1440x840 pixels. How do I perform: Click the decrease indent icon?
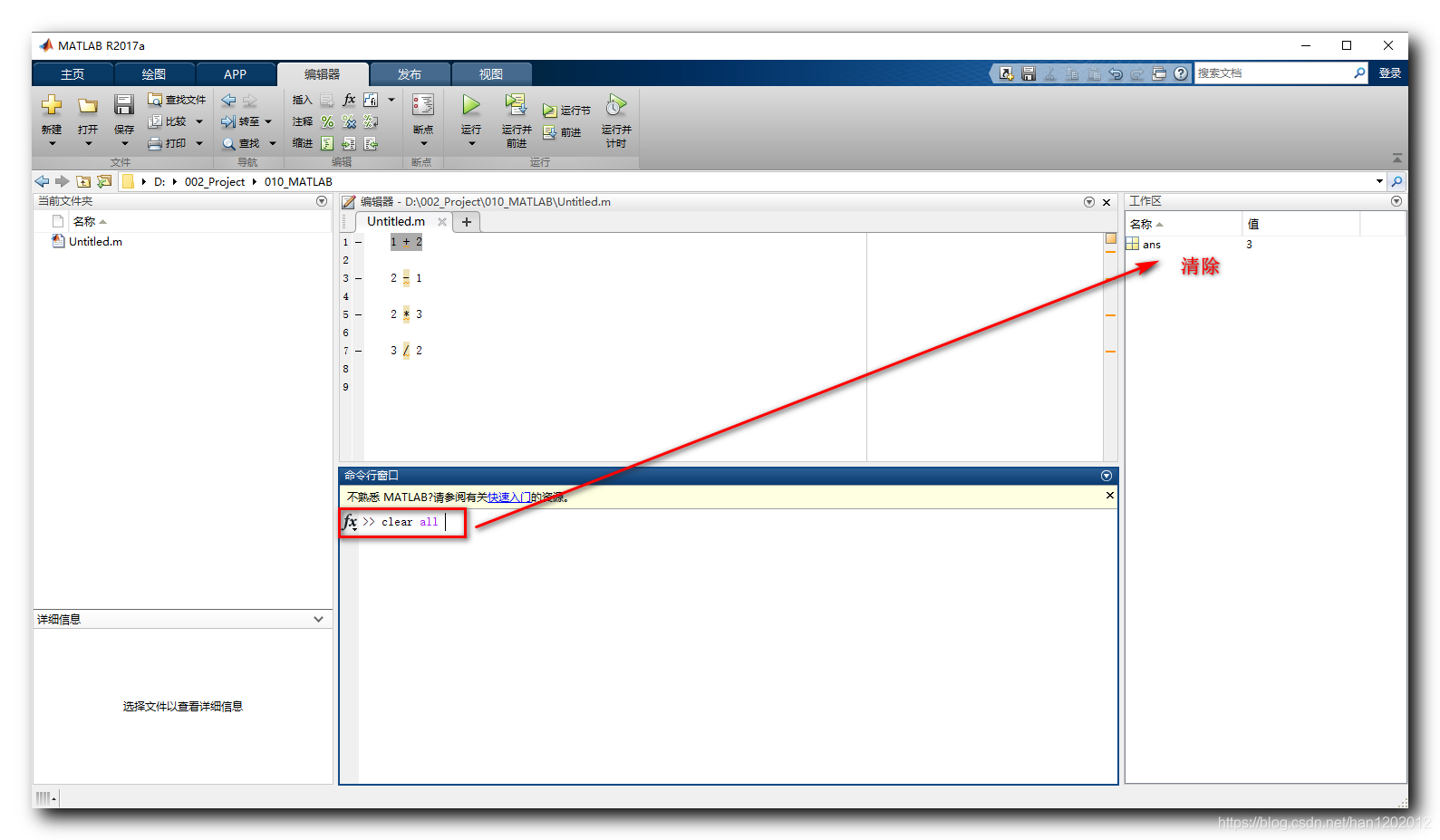coord(371,143)
